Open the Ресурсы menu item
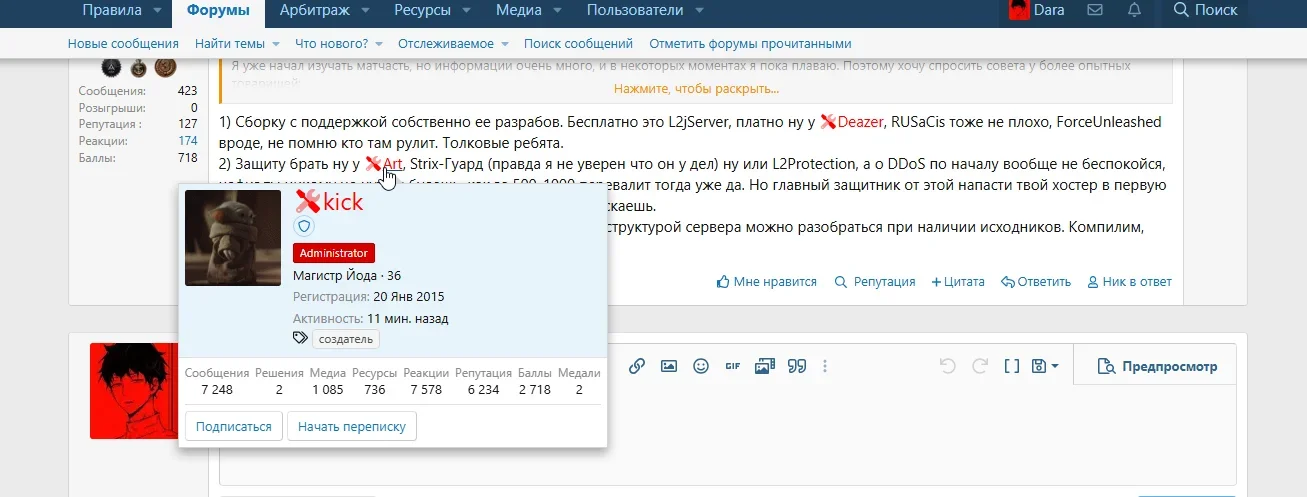The width and height of the screenshot is (1307, 497). (x=423, y=10)
